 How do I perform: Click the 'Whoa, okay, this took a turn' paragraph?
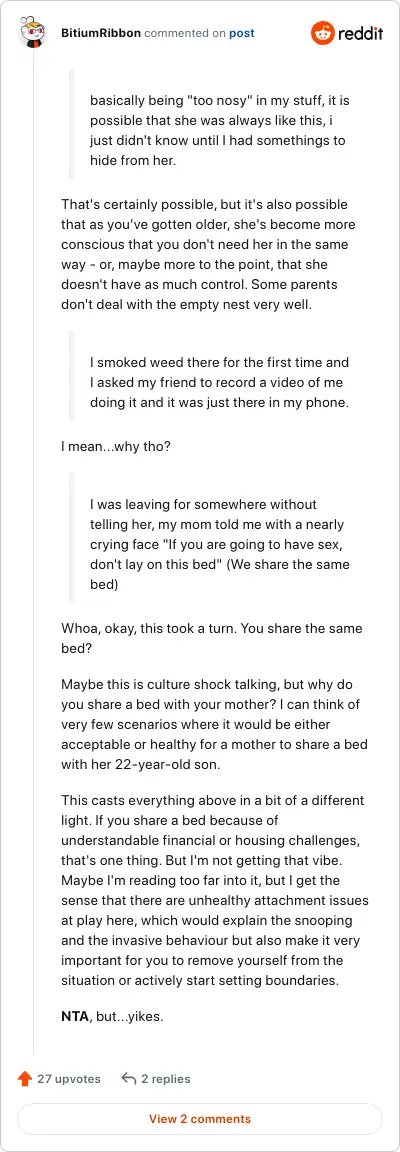212,639
